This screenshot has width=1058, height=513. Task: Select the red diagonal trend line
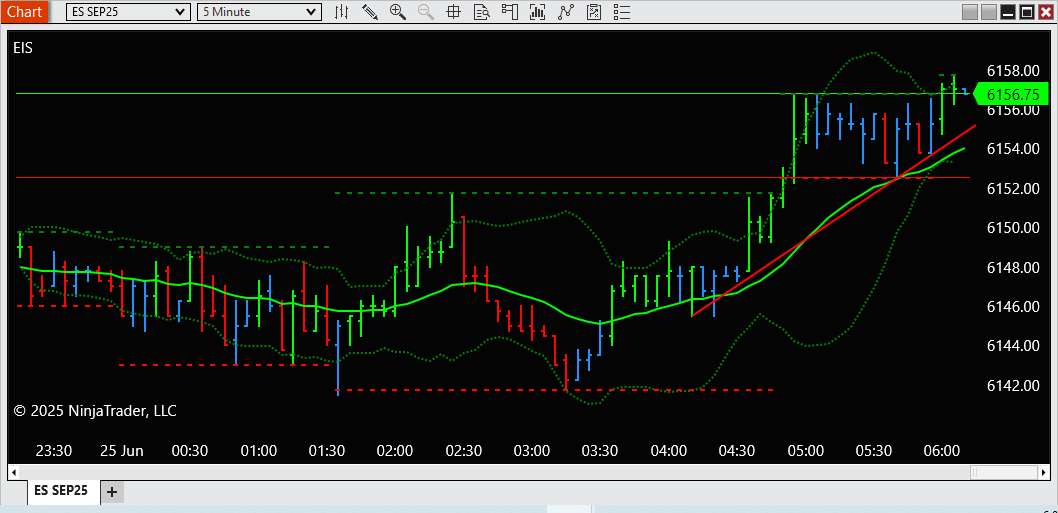pos(834,220)
